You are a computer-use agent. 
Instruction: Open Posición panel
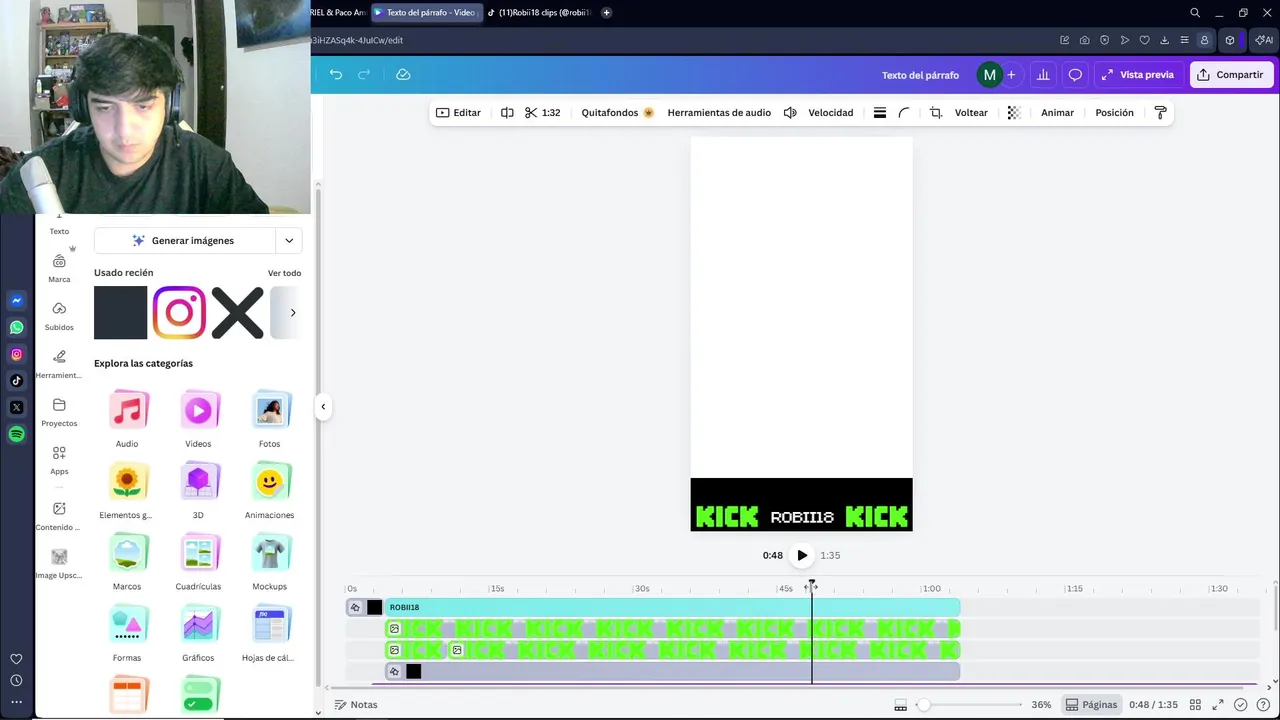pyautogui.click(x=1114, y=113)
